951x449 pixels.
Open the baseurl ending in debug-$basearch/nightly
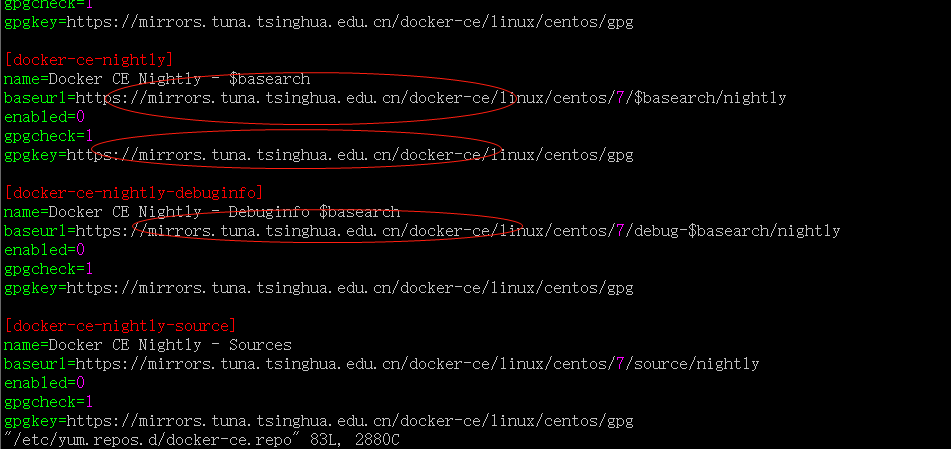[458, 231]
